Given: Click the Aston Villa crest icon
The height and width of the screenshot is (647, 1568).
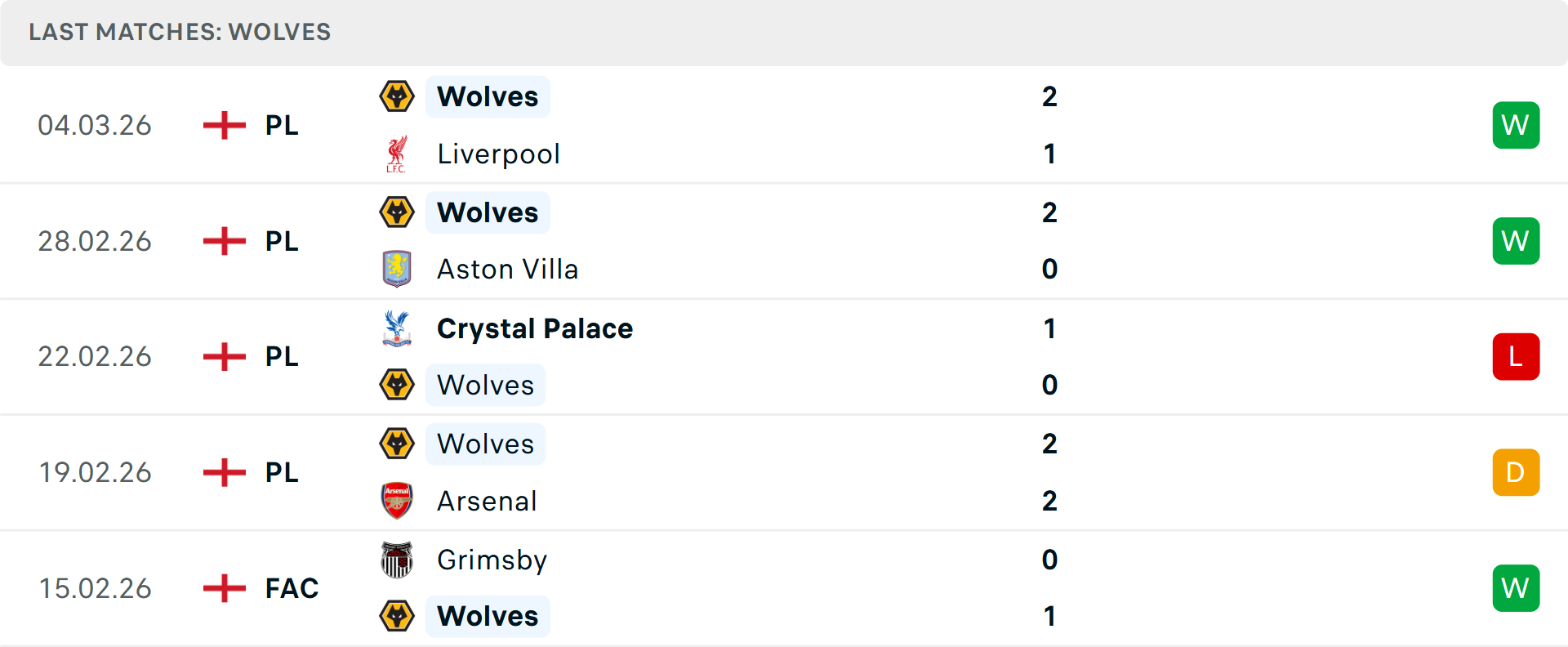Looking at the screenshot, I should click(397, 269).
